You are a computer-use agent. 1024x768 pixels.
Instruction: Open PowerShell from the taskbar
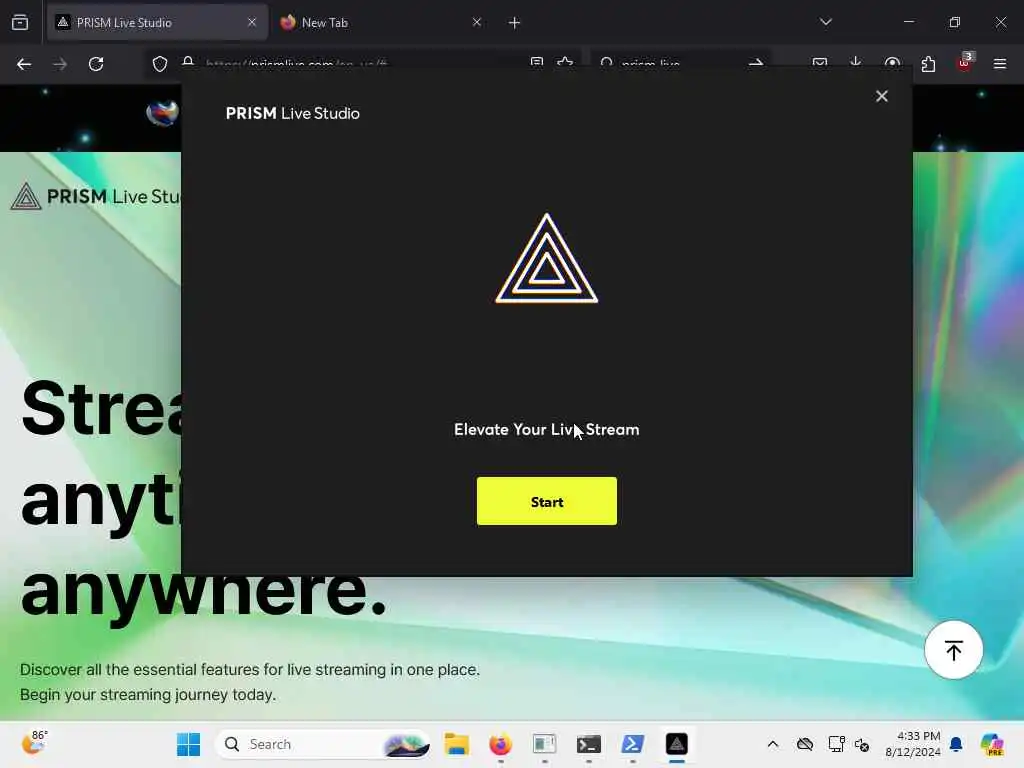click(x=633, y=744)
